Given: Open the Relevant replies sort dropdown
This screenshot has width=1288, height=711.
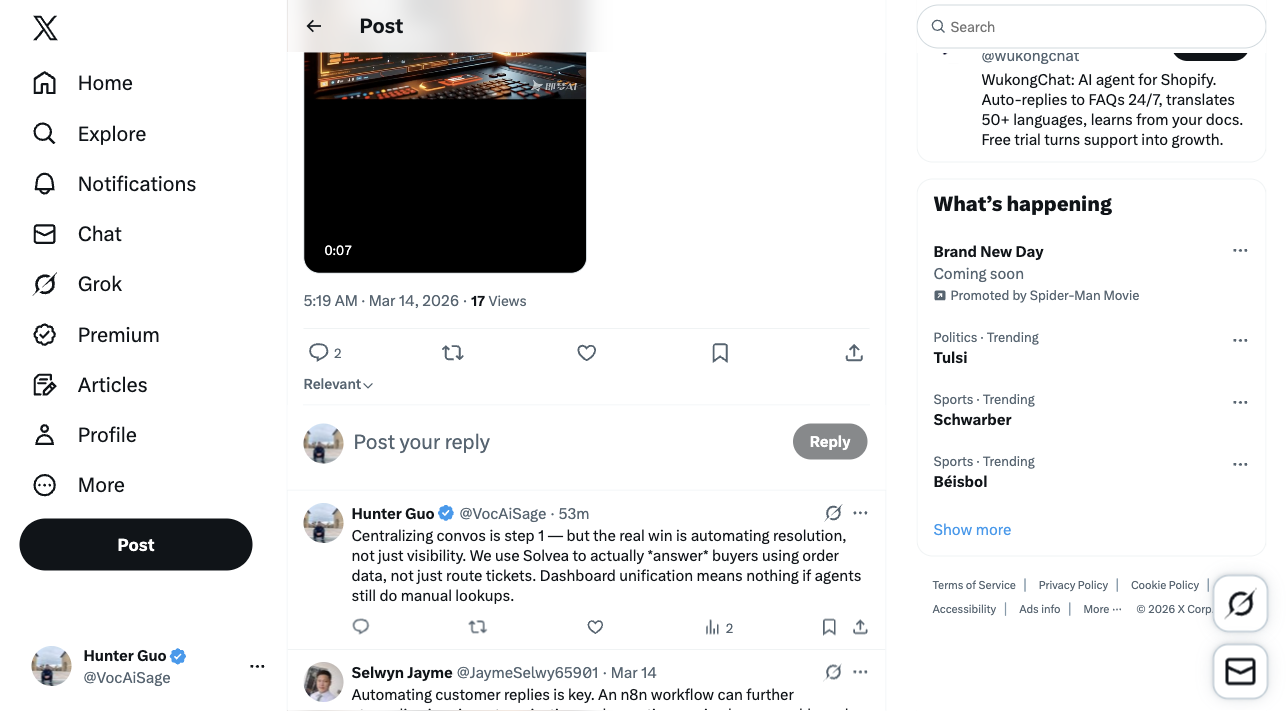Looking at the screenshot, I should tap(337, 384).
